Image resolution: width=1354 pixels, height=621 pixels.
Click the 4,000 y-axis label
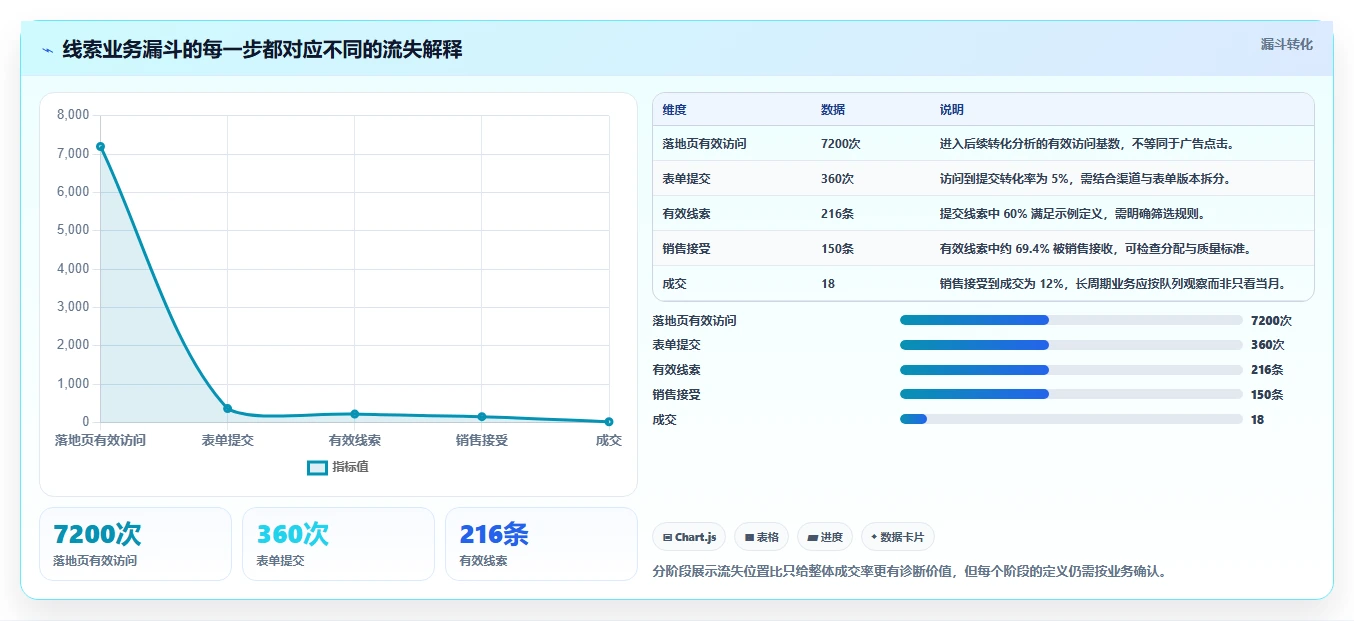(74, 269)
